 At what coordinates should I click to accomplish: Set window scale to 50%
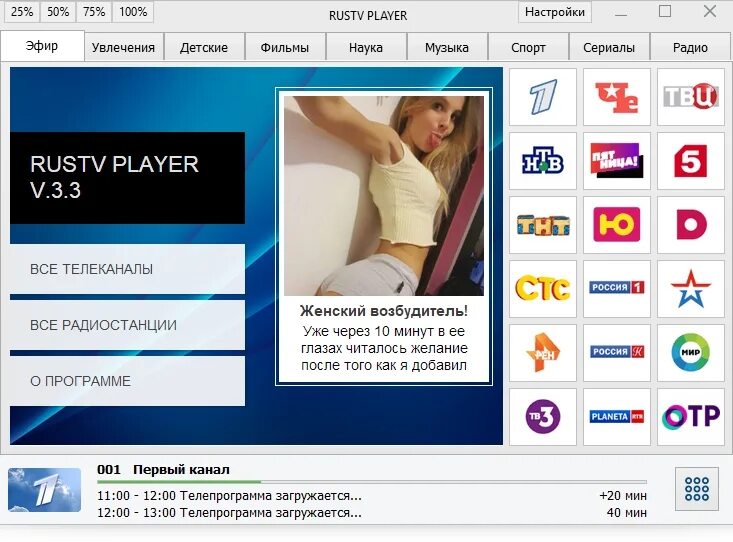[58, 12]
